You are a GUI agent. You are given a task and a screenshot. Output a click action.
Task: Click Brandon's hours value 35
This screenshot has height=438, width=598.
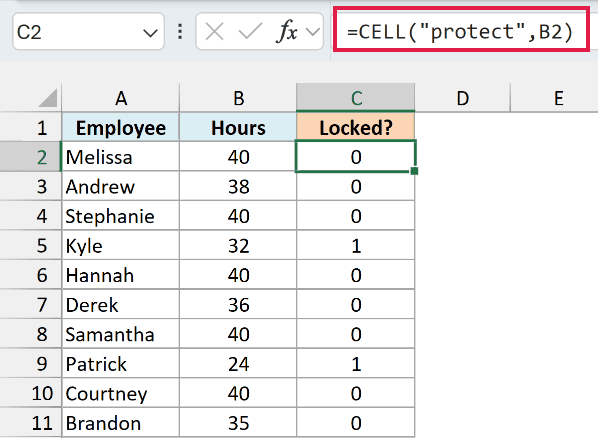pos(238,422)
